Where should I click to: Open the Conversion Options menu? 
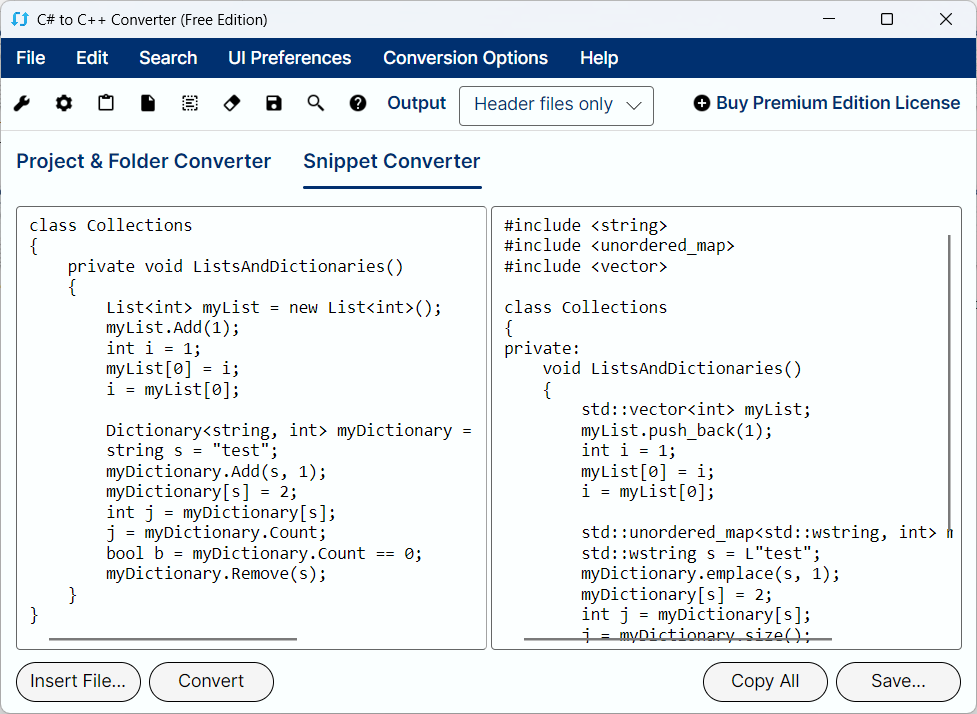pyautogui.click(x=465, y=58)
